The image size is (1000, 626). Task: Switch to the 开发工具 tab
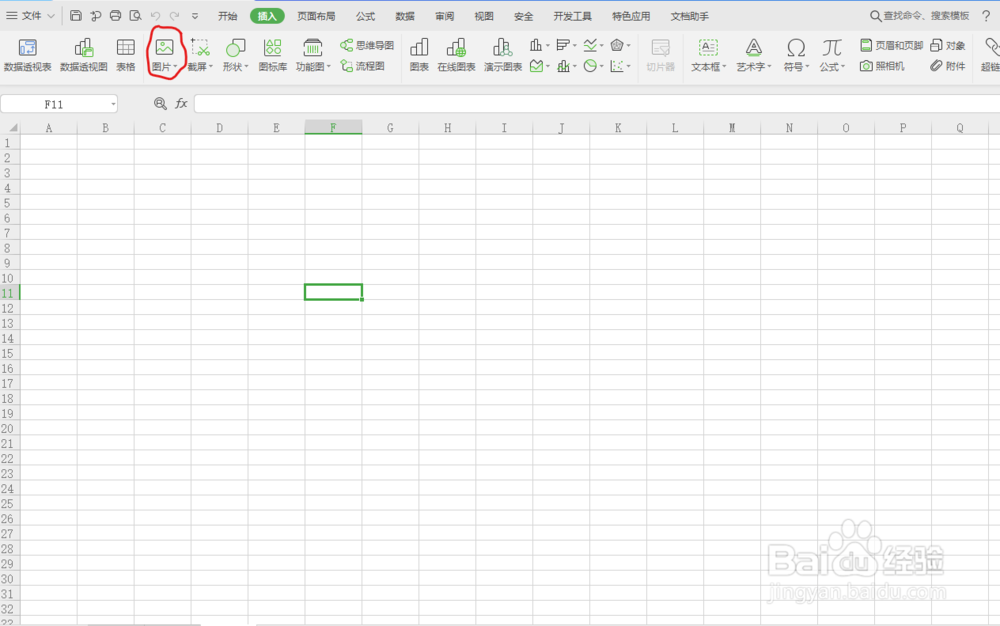click(x=573, y=16)
